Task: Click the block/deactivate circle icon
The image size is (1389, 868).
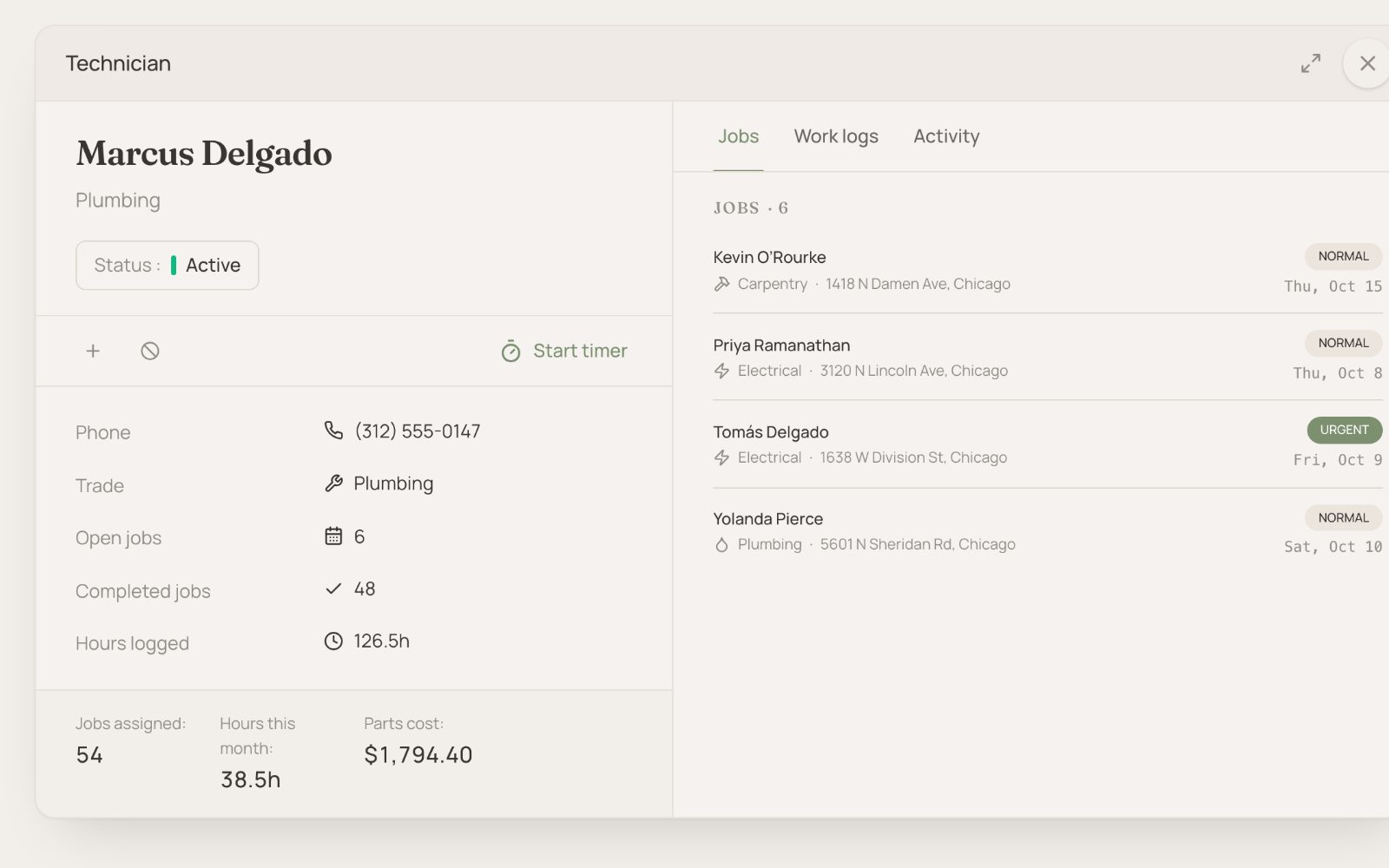Action: click(x=150, y=351)
